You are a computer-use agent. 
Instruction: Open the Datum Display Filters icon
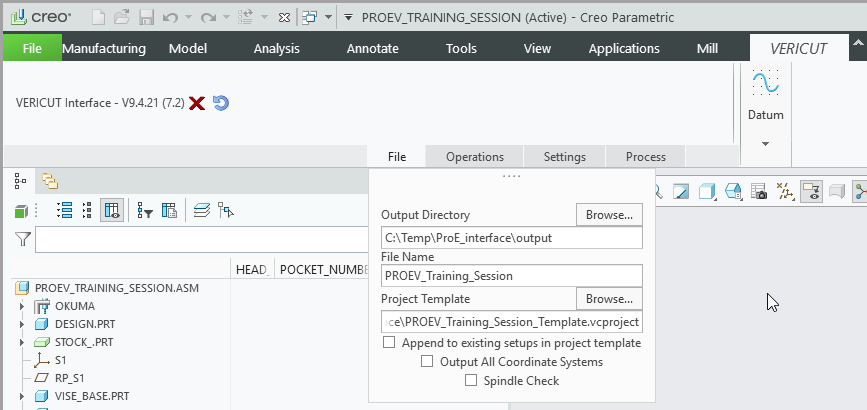pyautogui.click(x=785, y=191)
